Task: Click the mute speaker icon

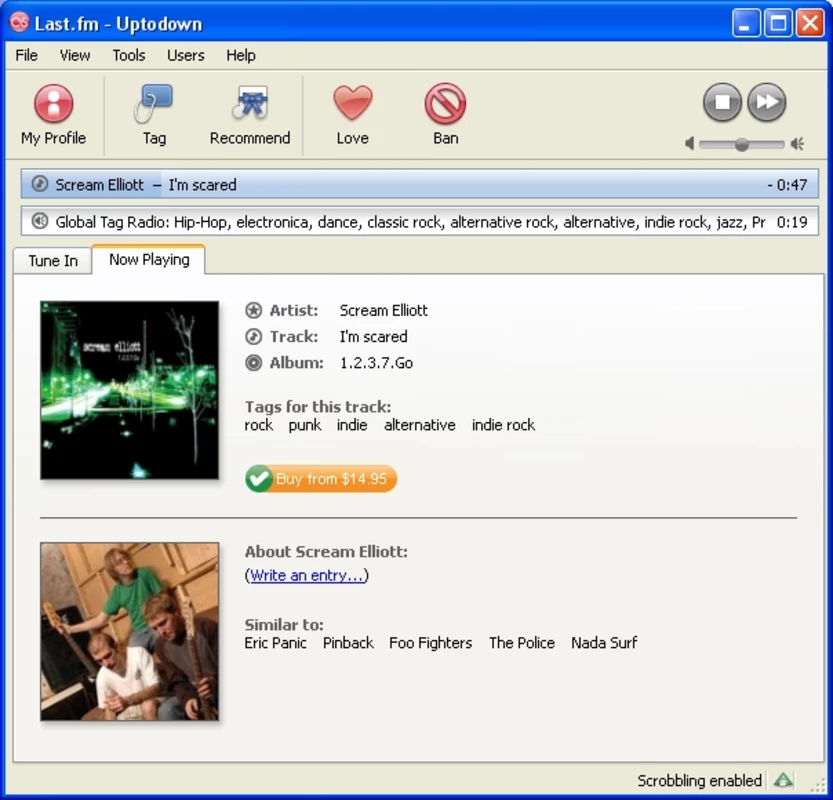Action: pyautogui.click(x=689, y=143)
